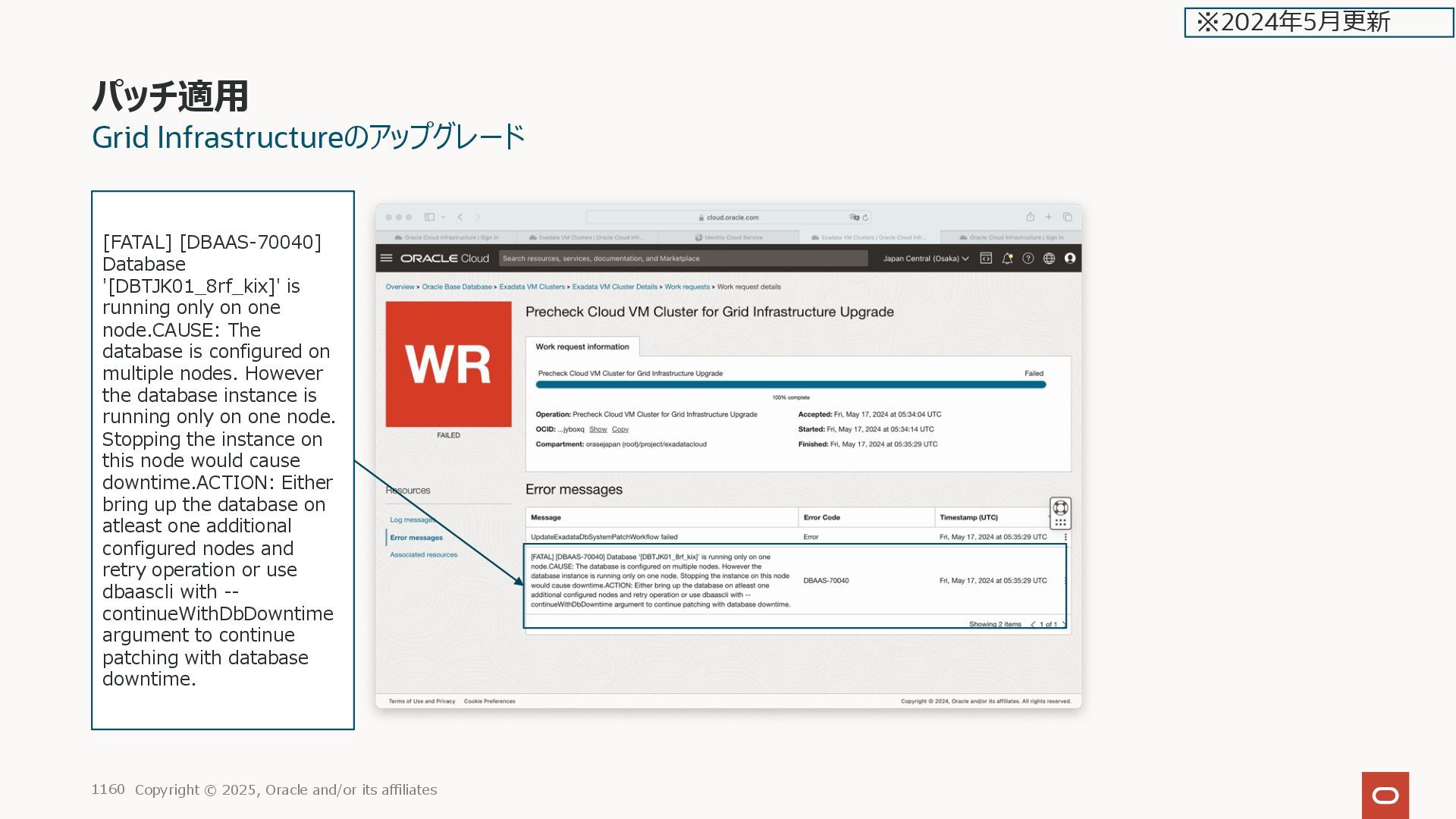This screenshot has height=819, width=1456.
Task: Open the user profile avatar icon
Action: [x=1070, y=258]
